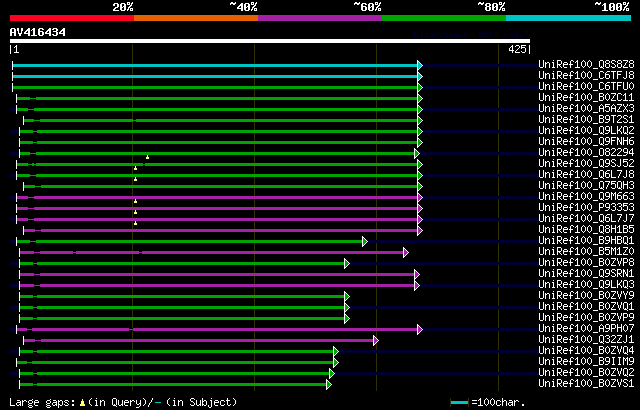The image size is (640, 410).
Task: Select the UniRef100_B9IIM9 label
Action: tap(587, 362)
